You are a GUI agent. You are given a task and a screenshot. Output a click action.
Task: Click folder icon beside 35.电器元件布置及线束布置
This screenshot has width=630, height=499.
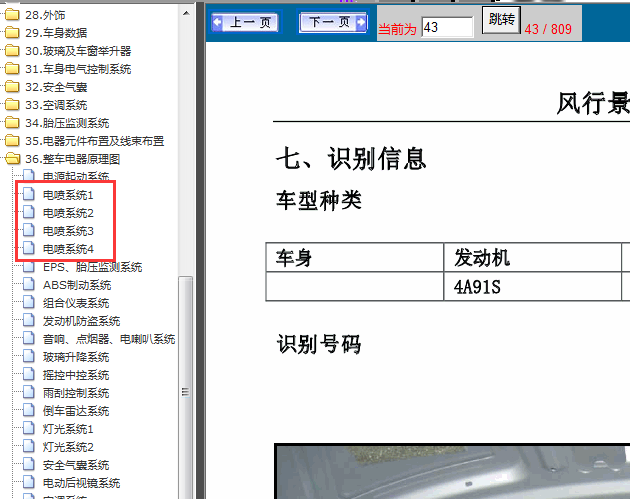point(12,141)
